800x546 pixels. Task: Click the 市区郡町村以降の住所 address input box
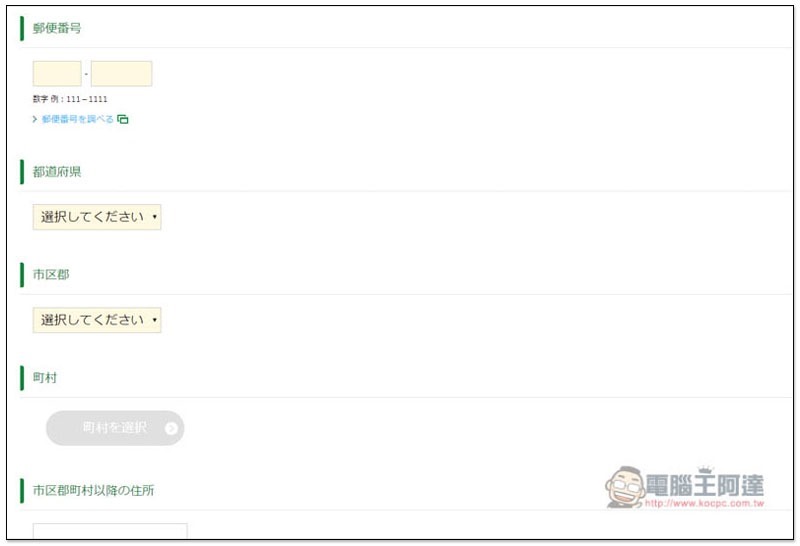point(110,531)
